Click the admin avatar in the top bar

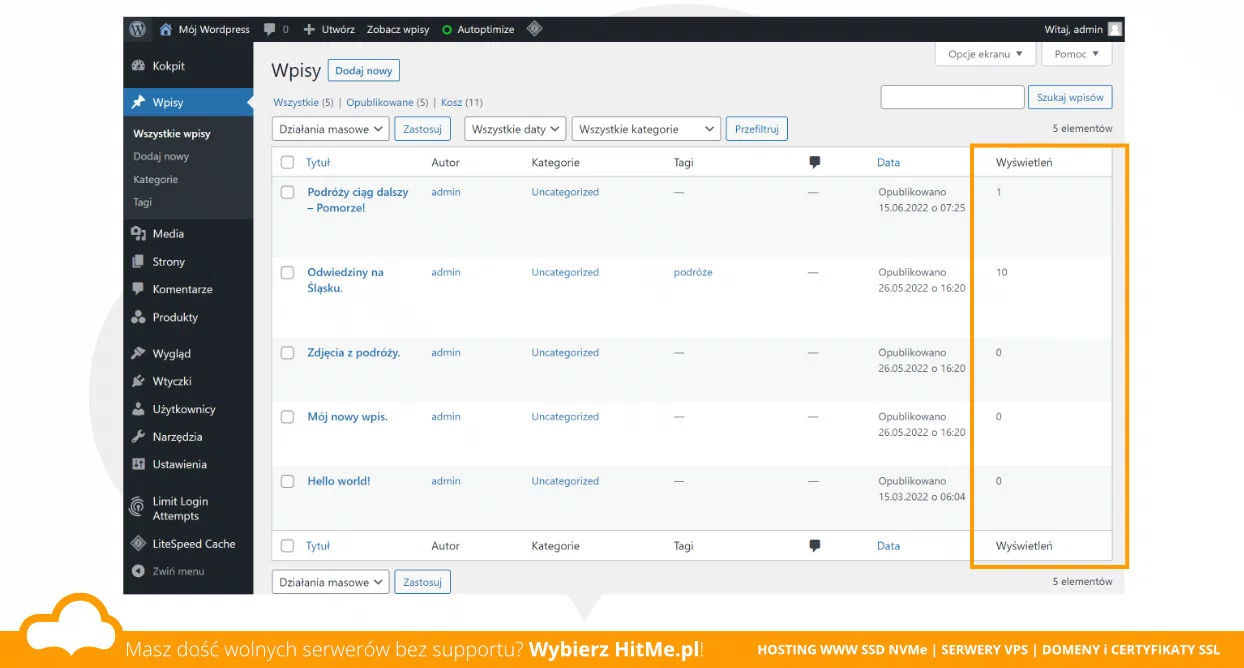click(x=1115, y=29)
